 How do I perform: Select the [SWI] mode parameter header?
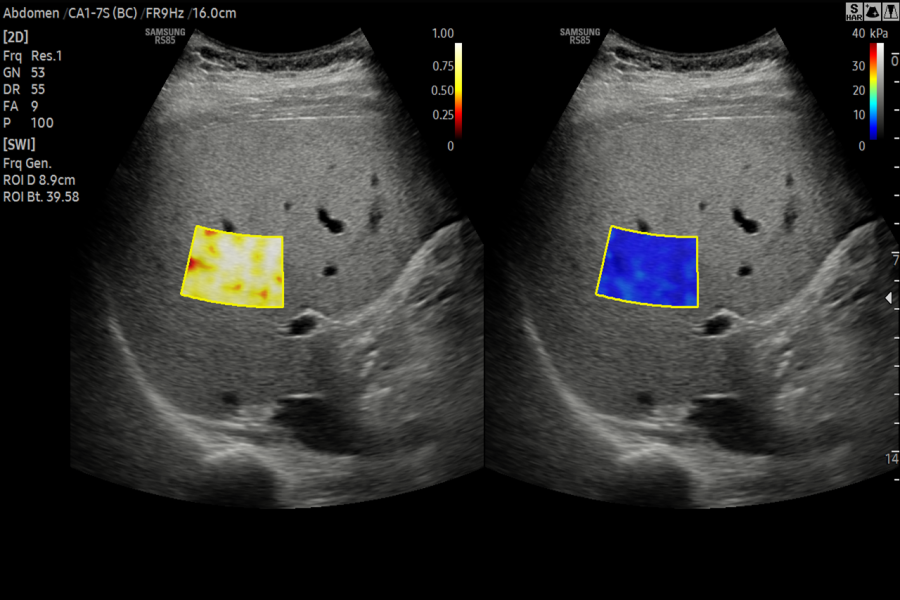tap(19, 144)
